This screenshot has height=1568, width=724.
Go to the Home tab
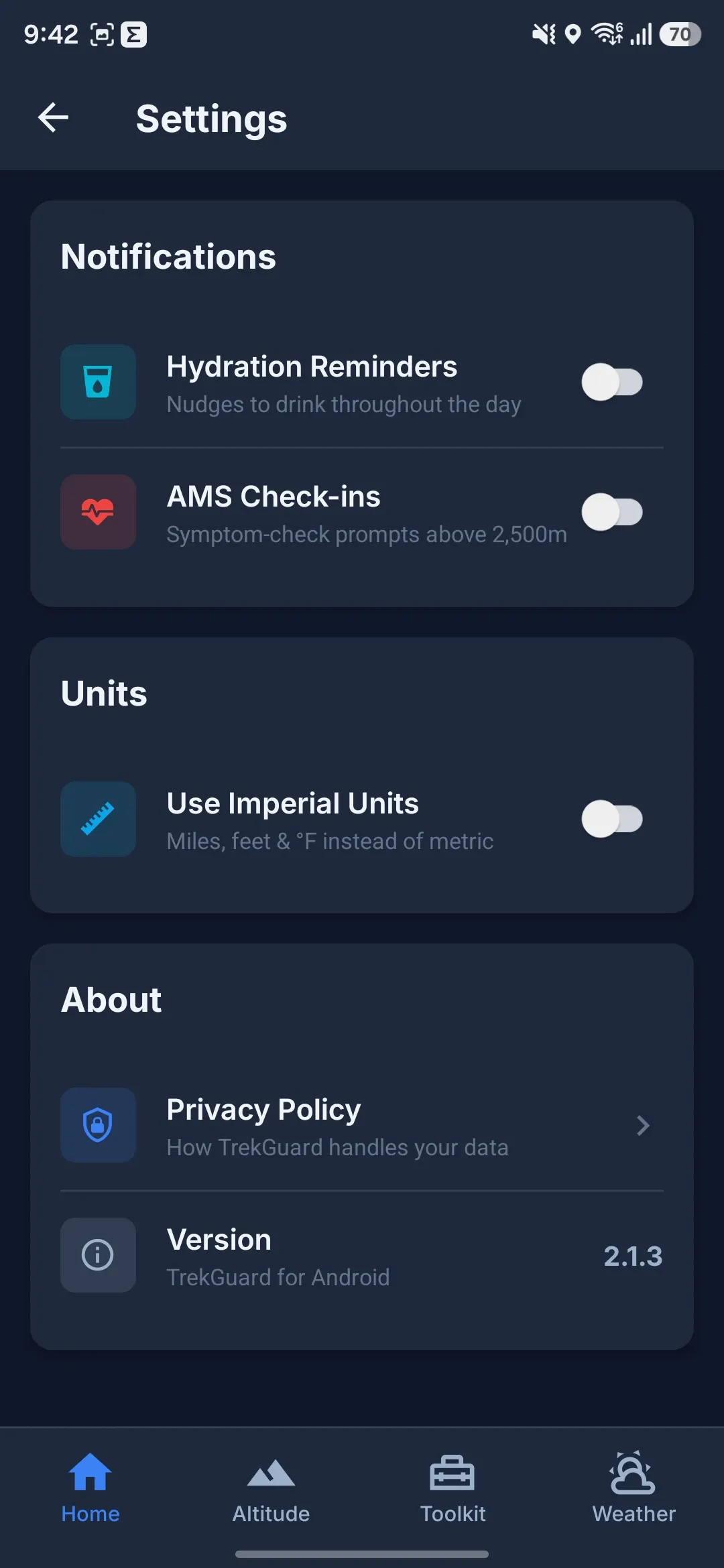coord(90,1488)
